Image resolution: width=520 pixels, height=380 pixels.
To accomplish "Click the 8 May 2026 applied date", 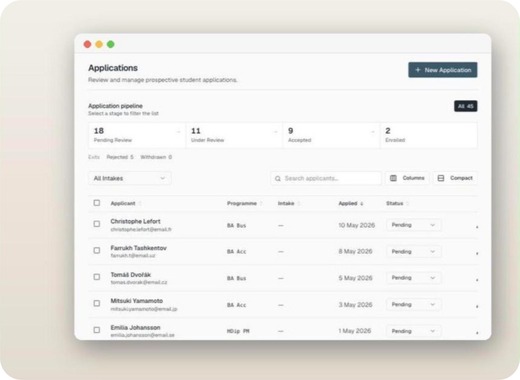I will [355, 251].
